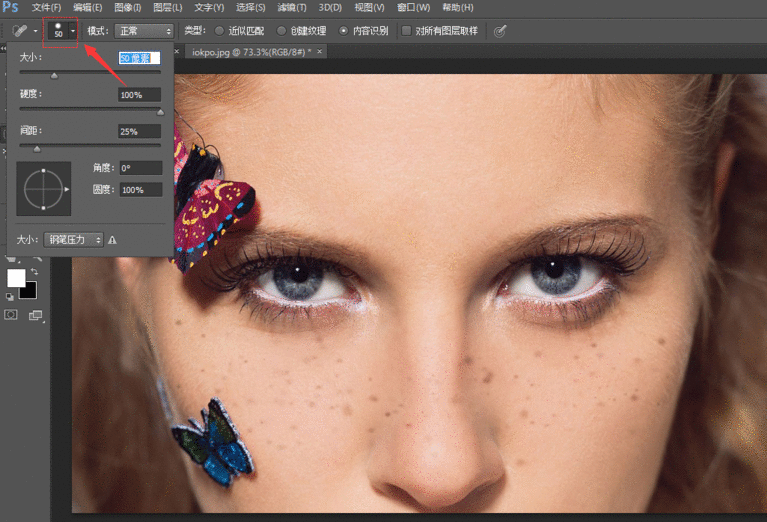The height and width of the screenshot is (522, 767).
Task: Open the 图像(I) menu
Action: tap(127, 8)
